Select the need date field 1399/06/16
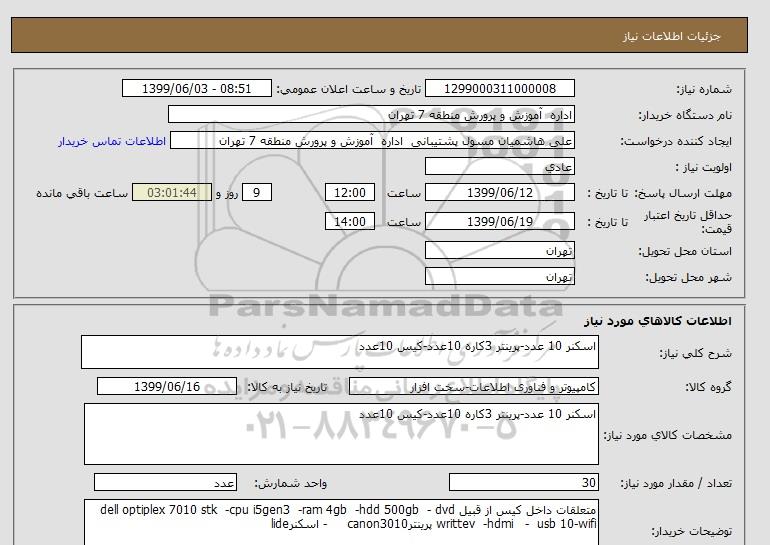 tap(166, 386)
